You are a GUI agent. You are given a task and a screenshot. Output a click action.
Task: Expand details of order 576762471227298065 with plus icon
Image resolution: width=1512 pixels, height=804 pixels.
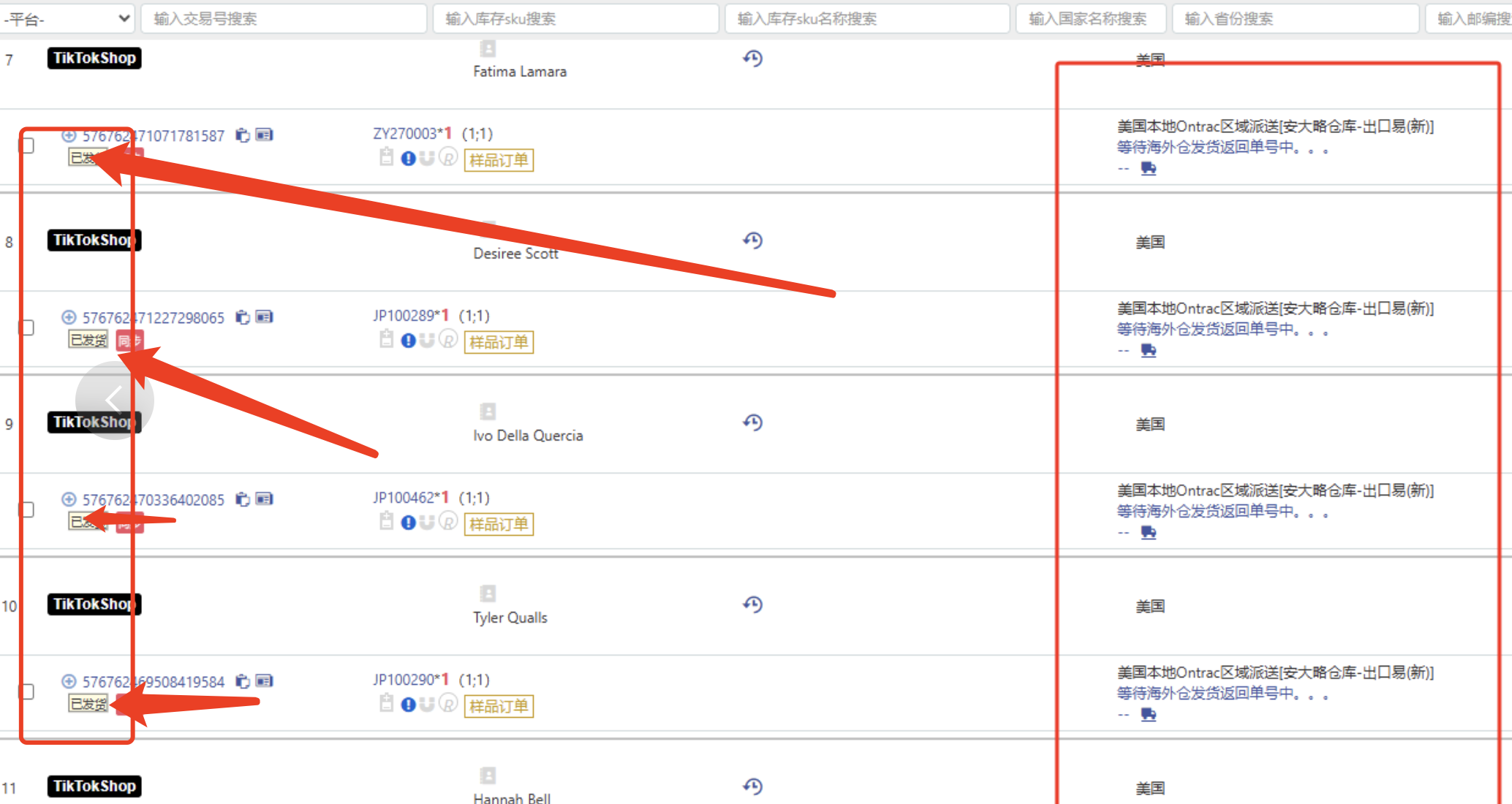(x=69, y=317)
